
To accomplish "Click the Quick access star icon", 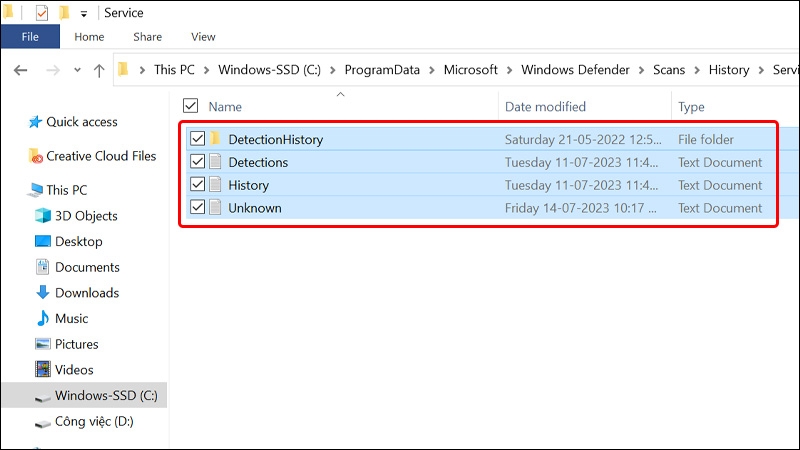I will [x=35, y=121].
